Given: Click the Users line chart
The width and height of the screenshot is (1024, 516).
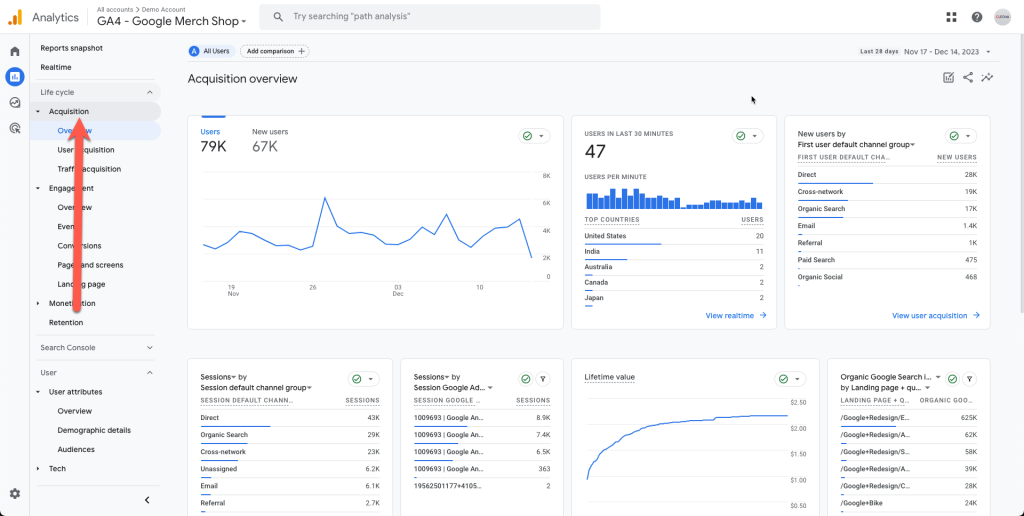Looking at the screenshot, I should (x=368, y=229).
